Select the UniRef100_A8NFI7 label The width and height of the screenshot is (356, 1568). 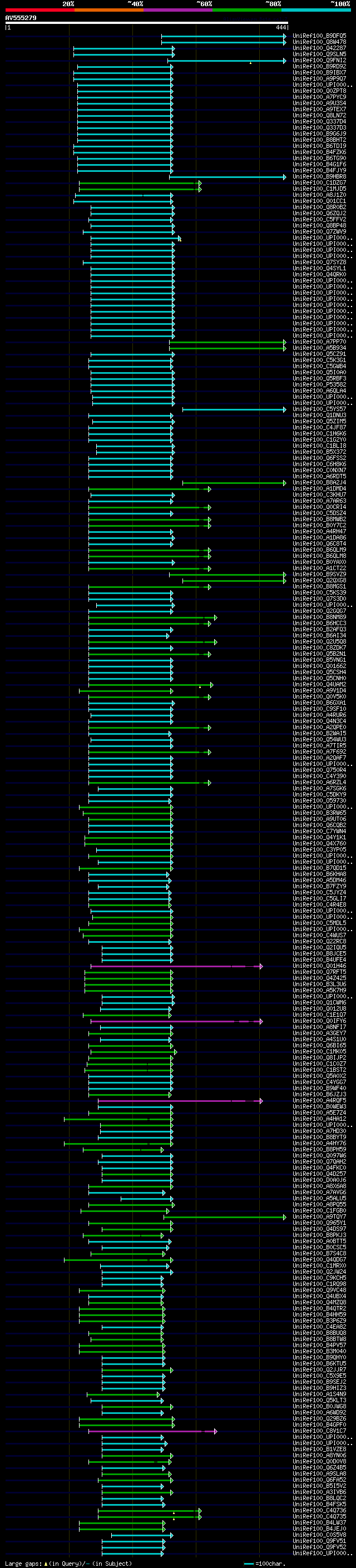coord(319,1027)
